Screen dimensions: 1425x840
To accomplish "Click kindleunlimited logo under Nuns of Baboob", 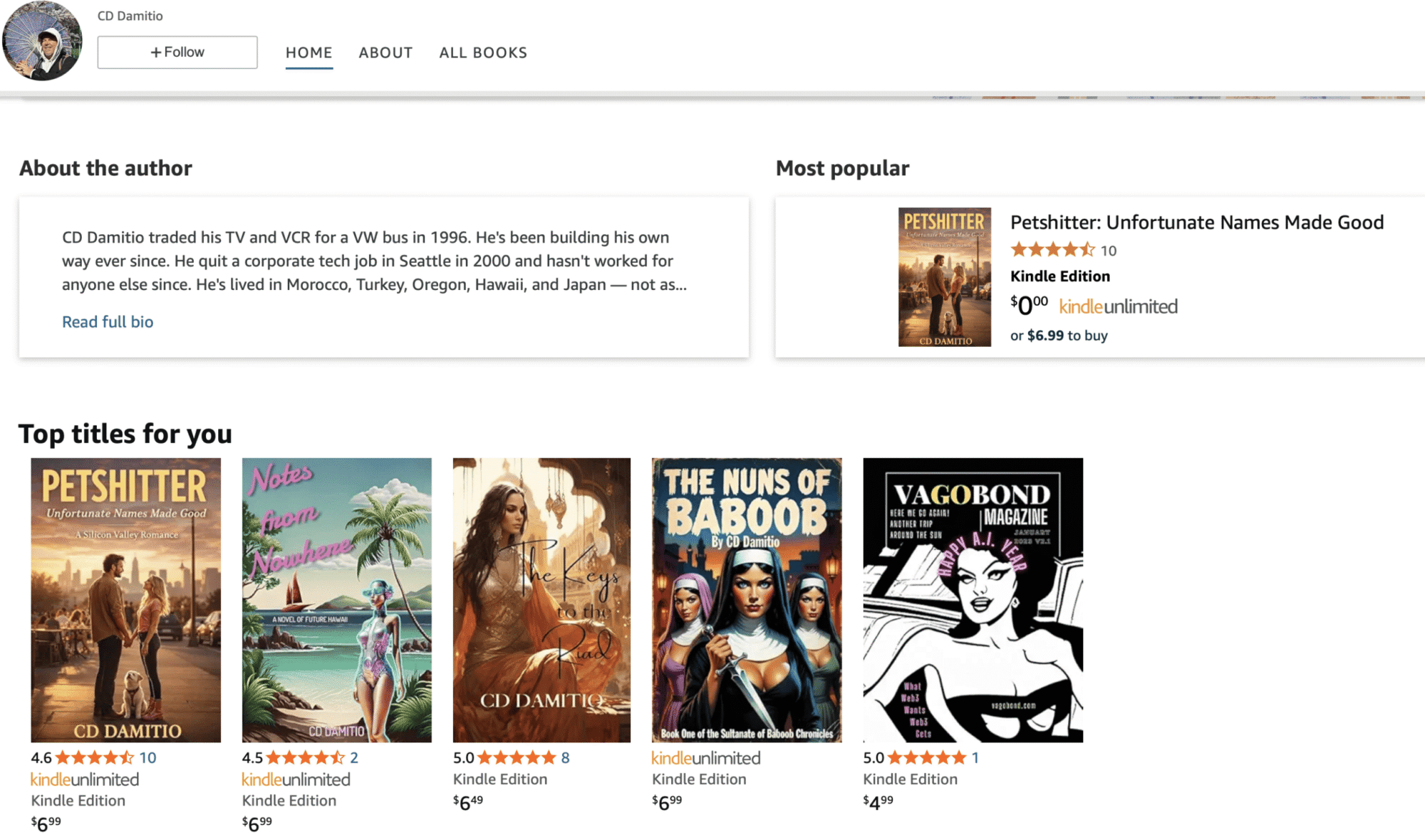I will 706,758.
